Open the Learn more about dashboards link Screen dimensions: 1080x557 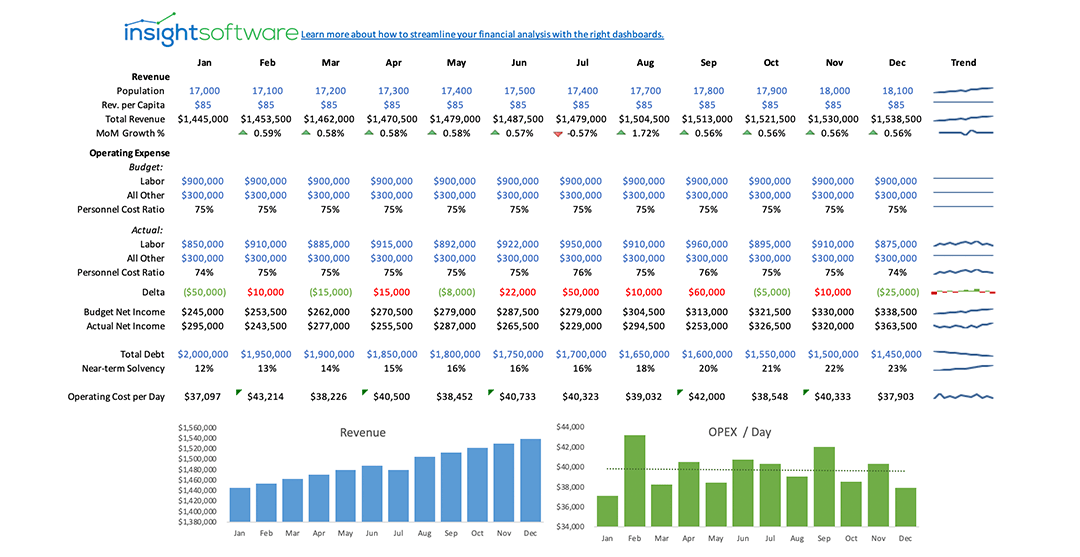482,34
